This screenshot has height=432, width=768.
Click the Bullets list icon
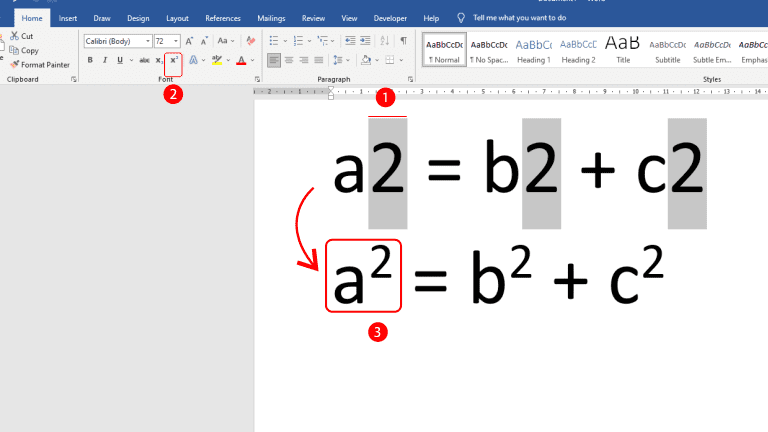(274, 41)
